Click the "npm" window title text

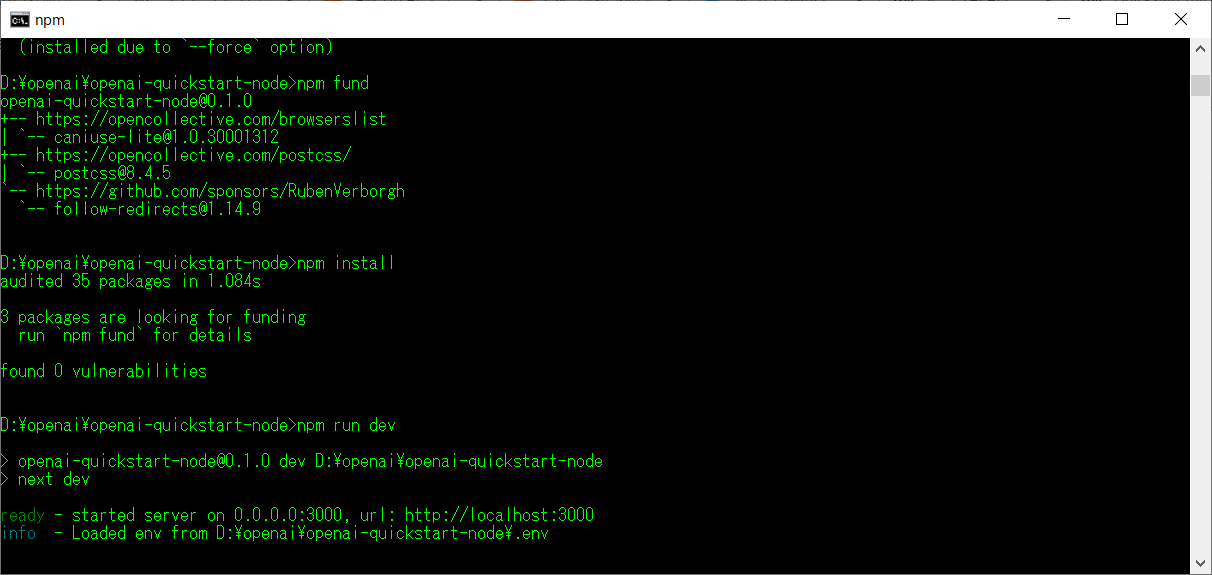point(49,19)
